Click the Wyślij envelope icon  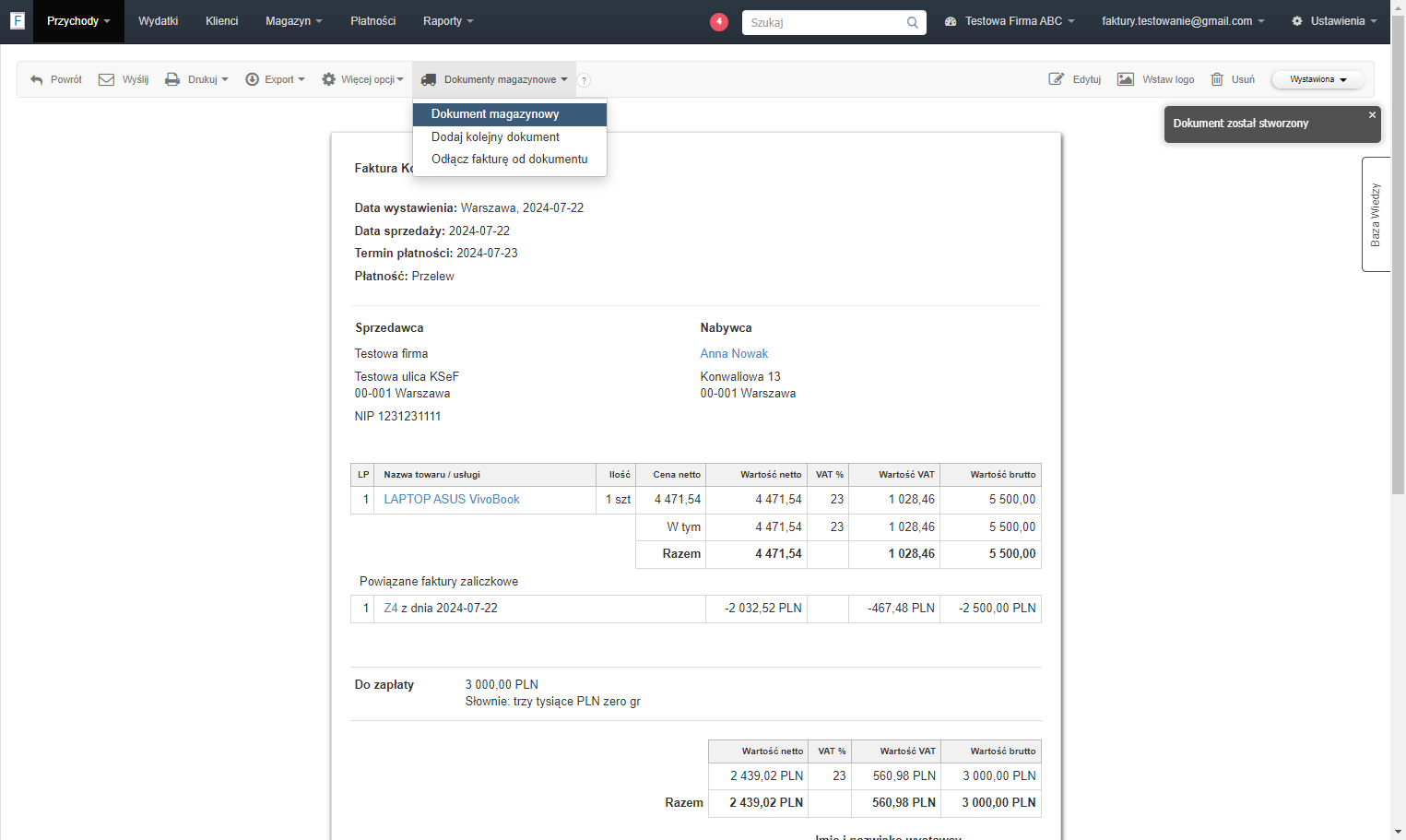(106, 80)
